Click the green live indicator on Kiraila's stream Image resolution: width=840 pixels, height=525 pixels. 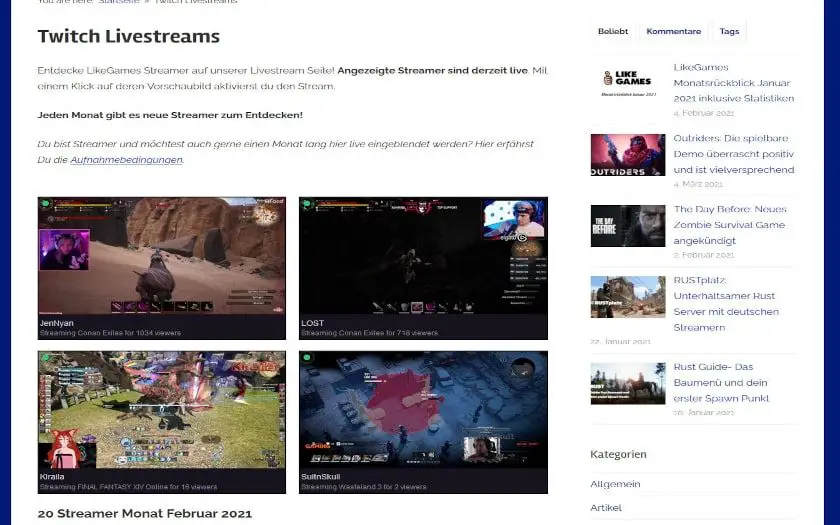click(46, 358)
